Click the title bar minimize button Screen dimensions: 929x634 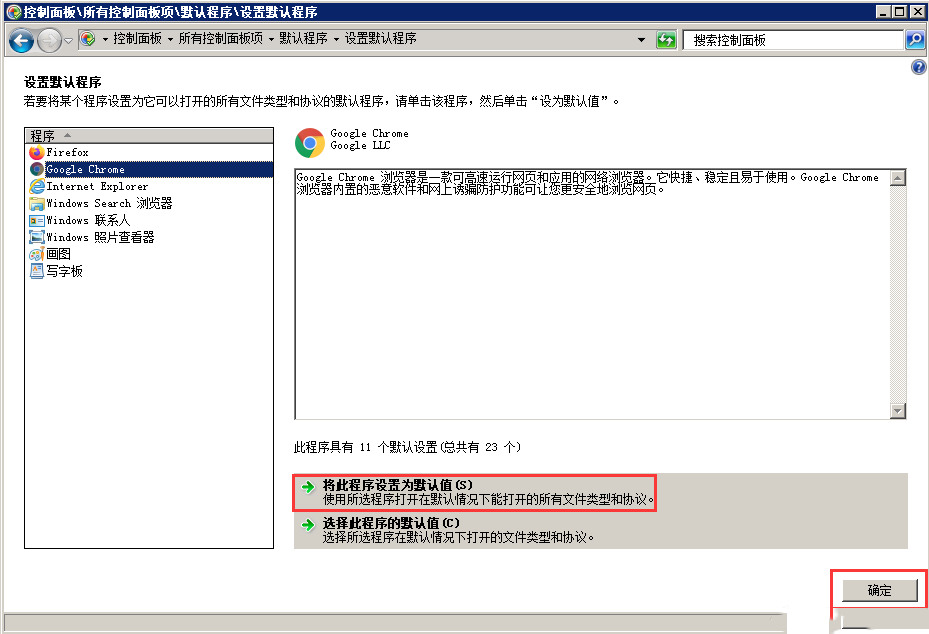tap(884, 11)
